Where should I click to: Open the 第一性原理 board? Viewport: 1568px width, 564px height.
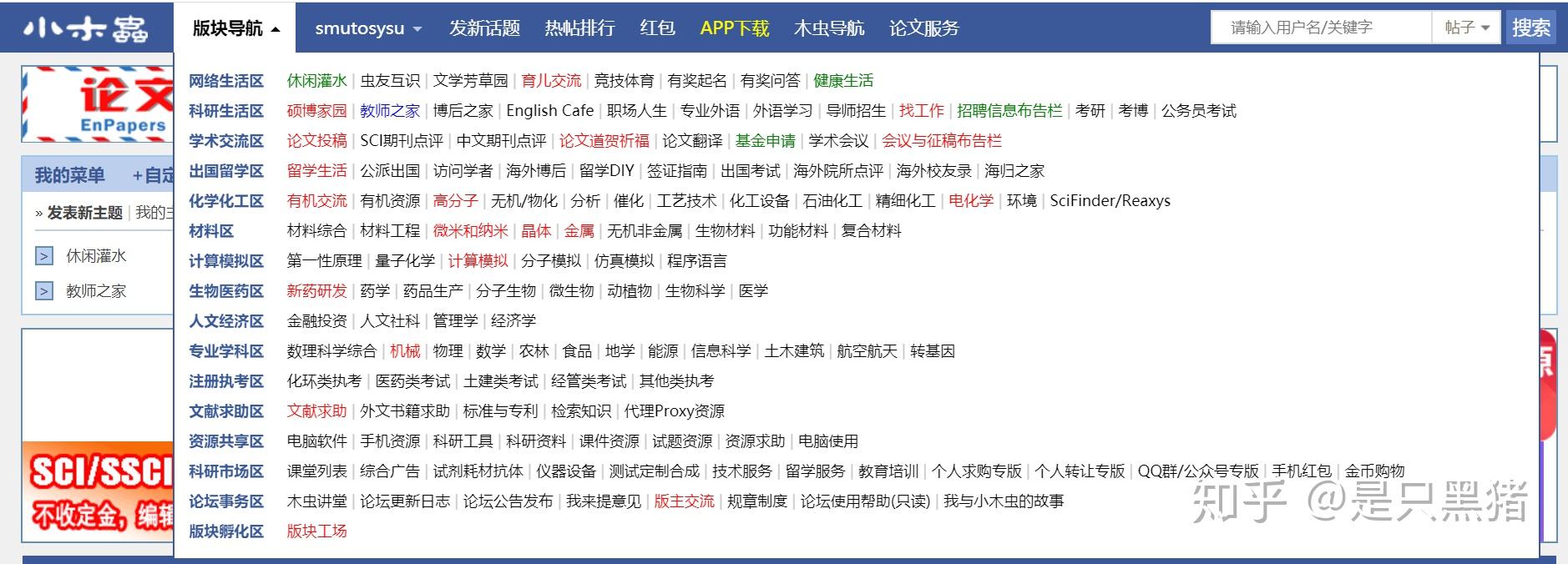click(x=325, y=261)
